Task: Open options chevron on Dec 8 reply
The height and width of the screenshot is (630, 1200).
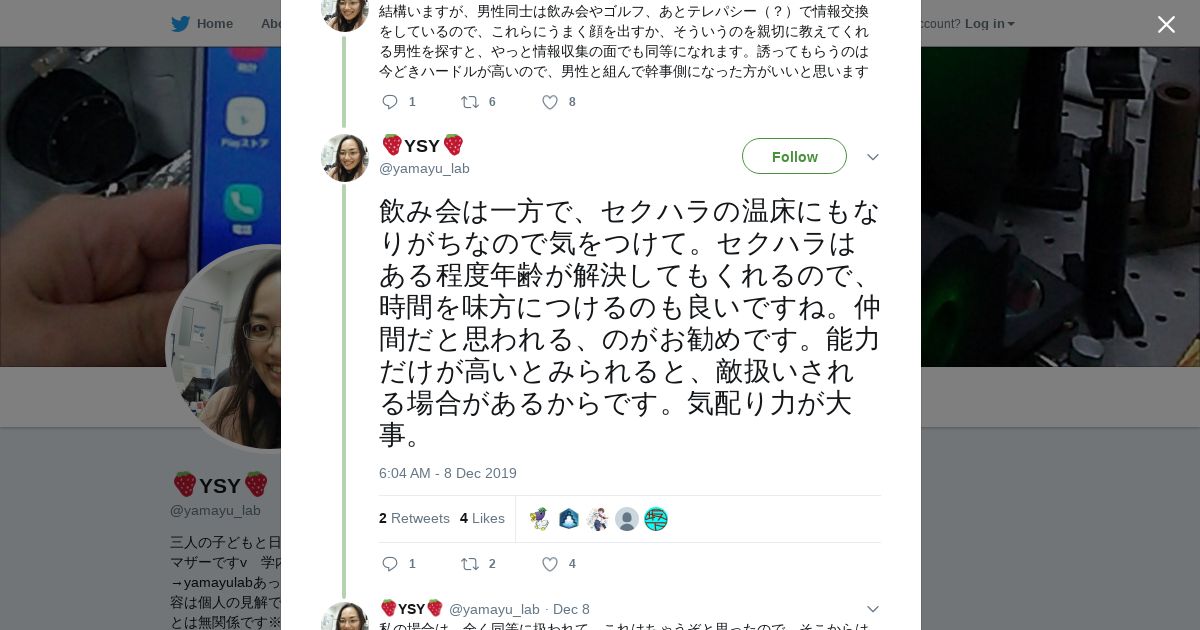Action: point(872,609)
